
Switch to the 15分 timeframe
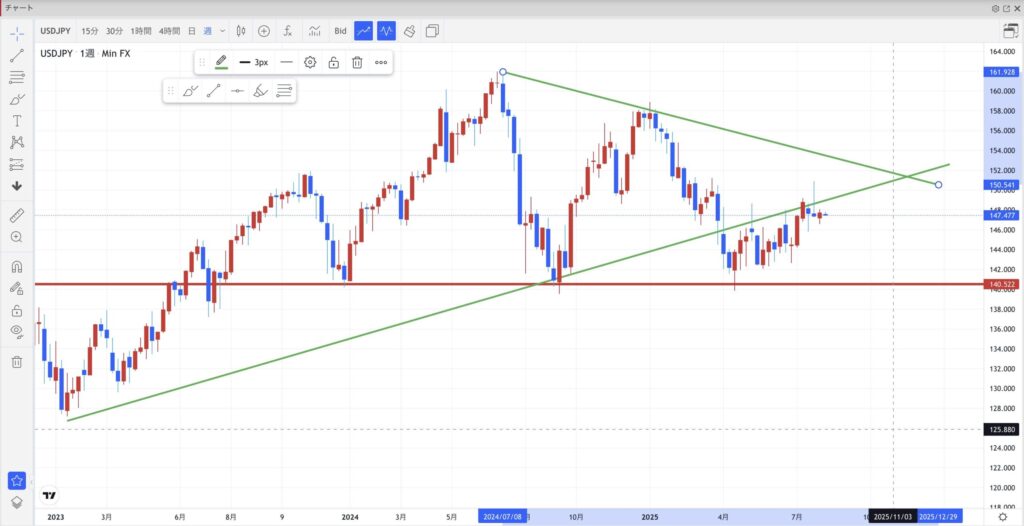[89, 31]
